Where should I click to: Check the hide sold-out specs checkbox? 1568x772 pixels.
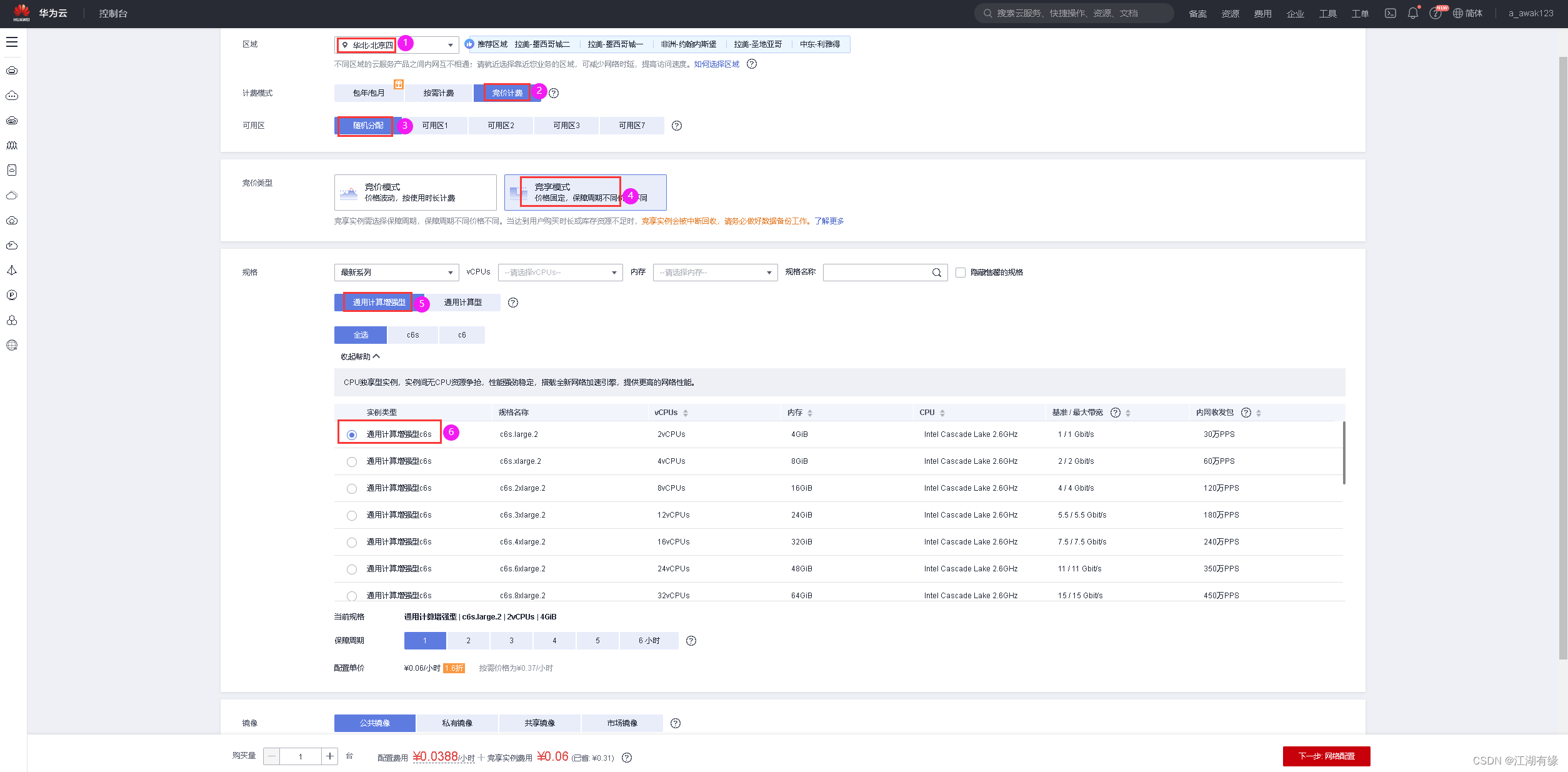point(961,273)
